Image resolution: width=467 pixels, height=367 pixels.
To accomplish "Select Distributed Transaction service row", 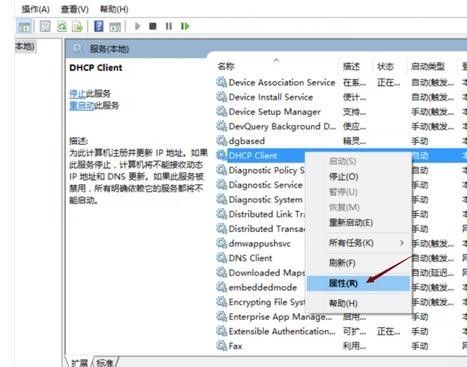I will [x=260, y=229].
